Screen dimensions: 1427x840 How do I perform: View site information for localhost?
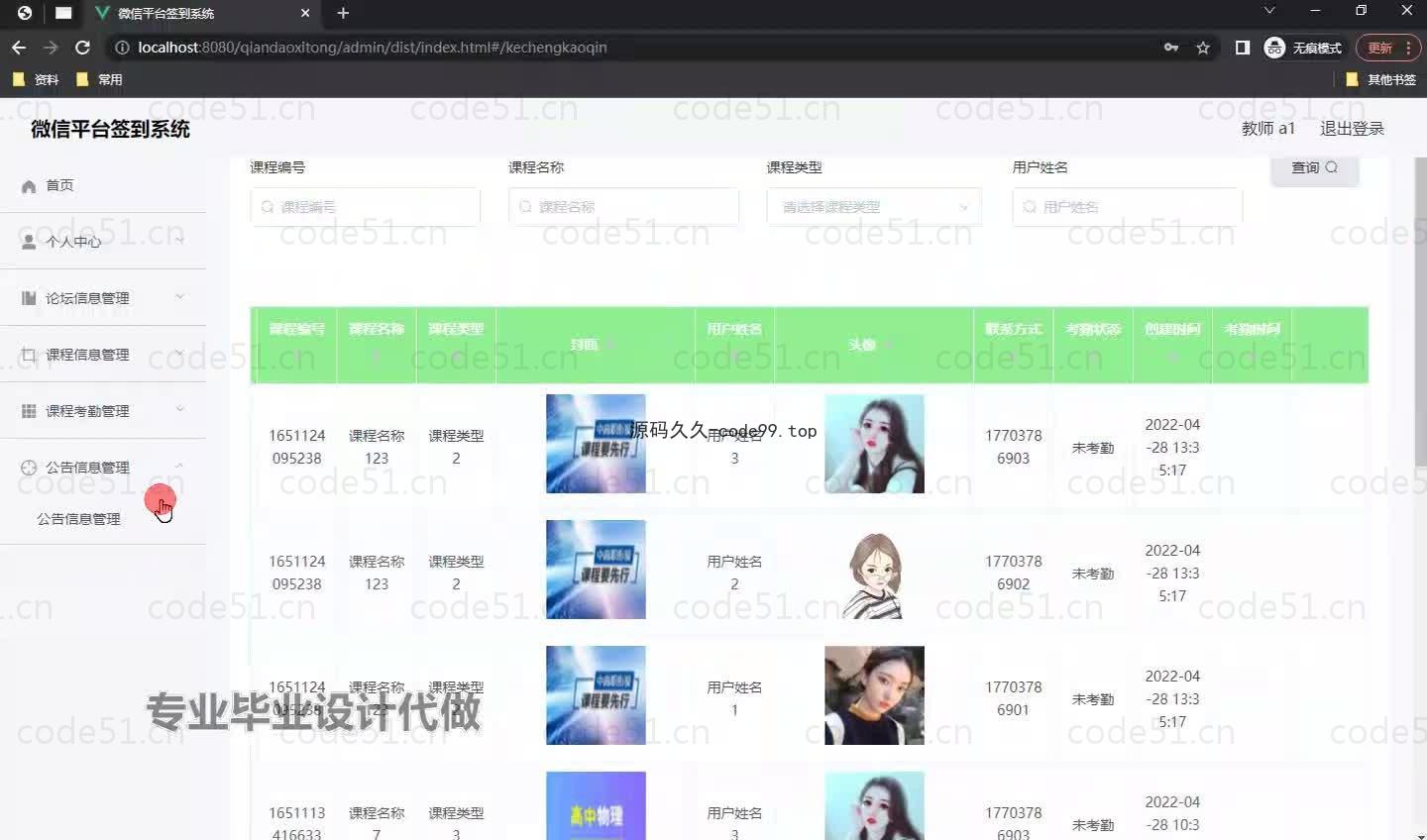point(123,48)
